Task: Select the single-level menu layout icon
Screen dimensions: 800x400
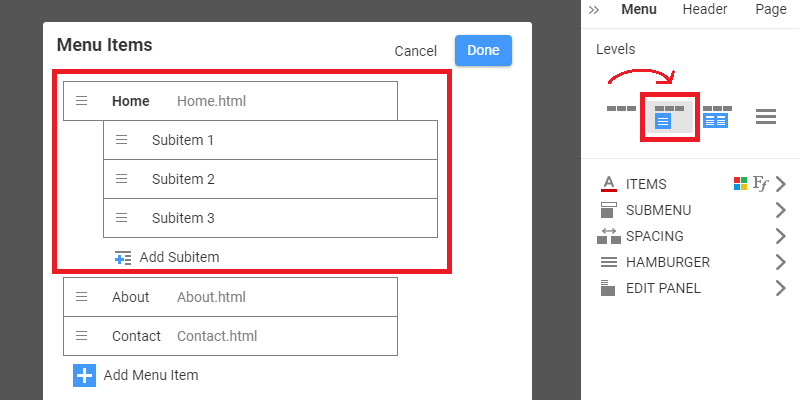Action: point(621,109)
